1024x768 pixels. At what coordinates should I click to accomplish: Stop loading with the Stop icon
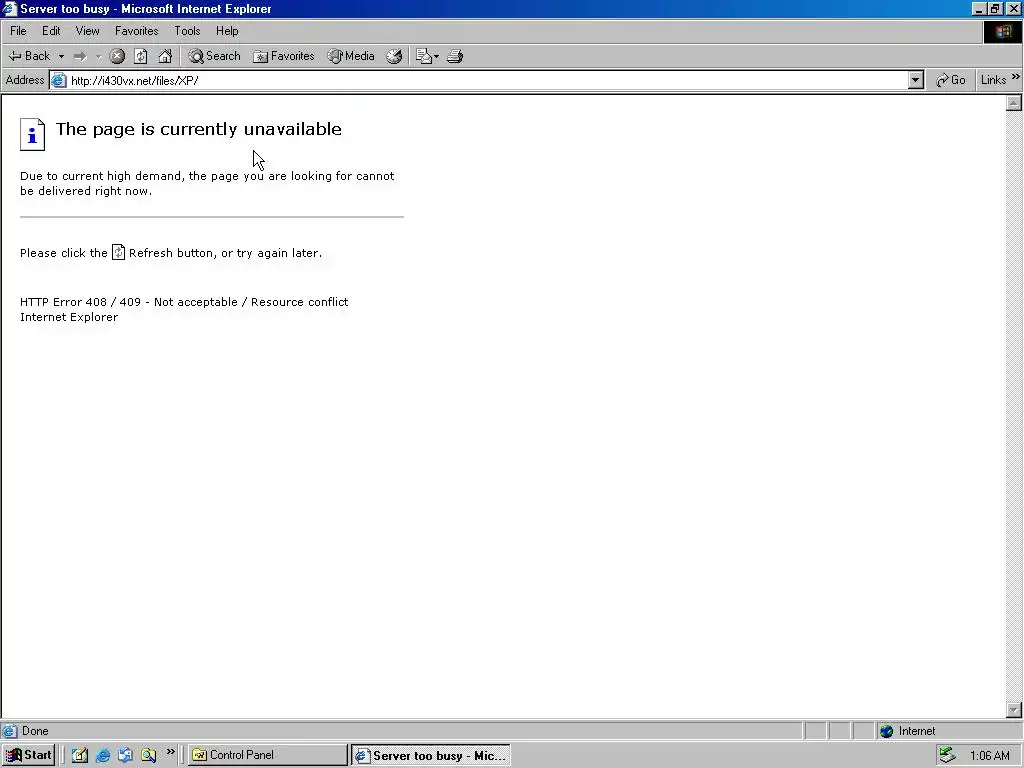(x=117, y=56)
